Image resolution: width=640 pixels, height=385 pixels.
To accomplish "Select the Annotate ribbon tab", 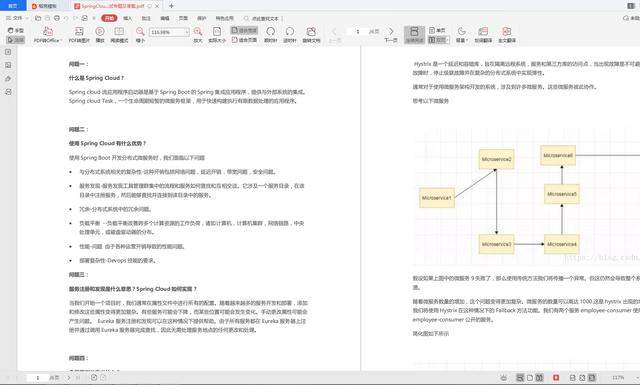I will (x=146, y=18).
